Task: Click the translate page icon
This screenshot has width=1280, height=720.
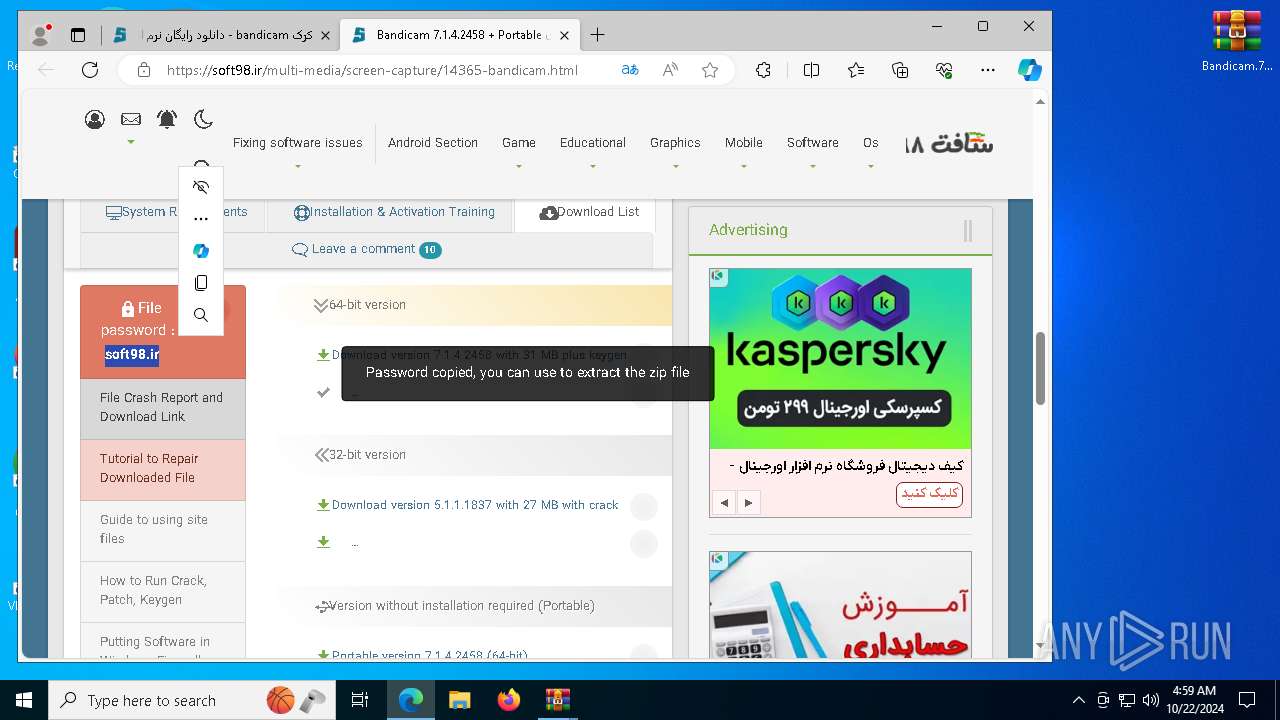Action: [x=630, y=70]
